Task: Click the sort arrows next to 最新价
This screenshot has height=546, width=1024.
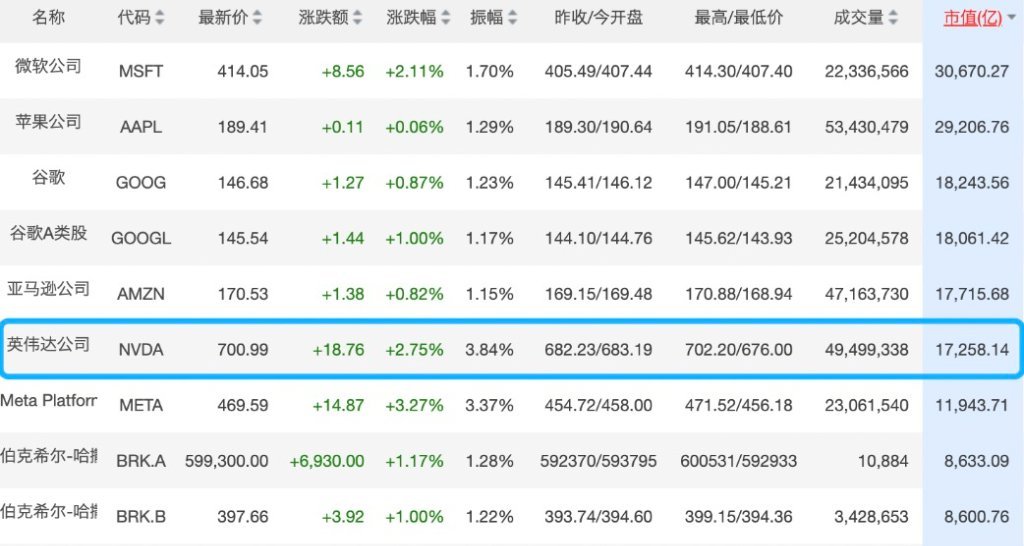Action: (257, 19)
